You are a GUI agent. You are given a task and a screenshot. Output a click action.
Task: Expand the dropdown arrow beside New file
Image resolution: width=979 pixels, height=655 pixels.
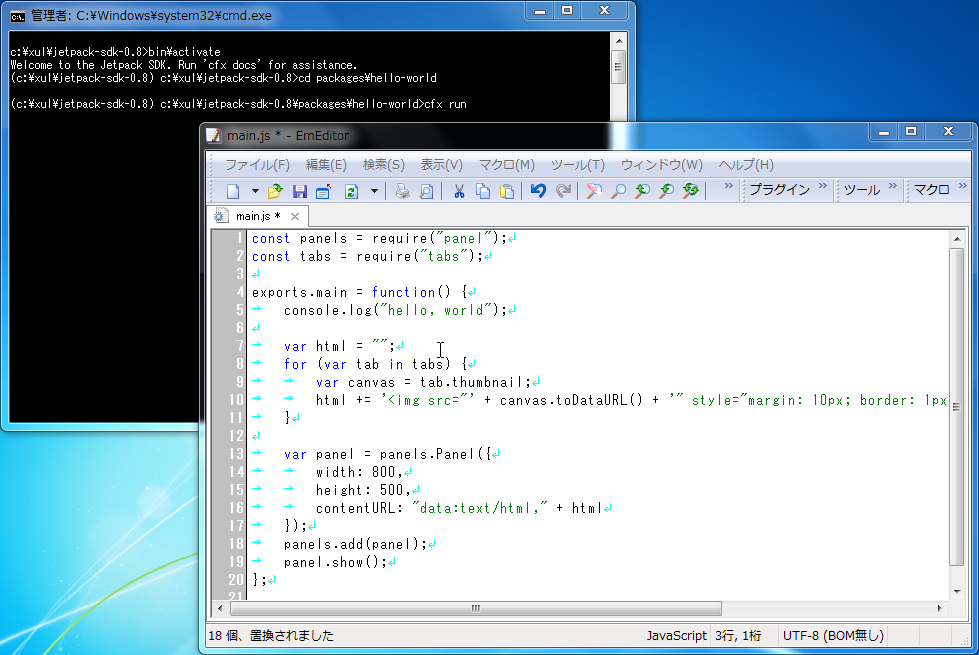254,191
